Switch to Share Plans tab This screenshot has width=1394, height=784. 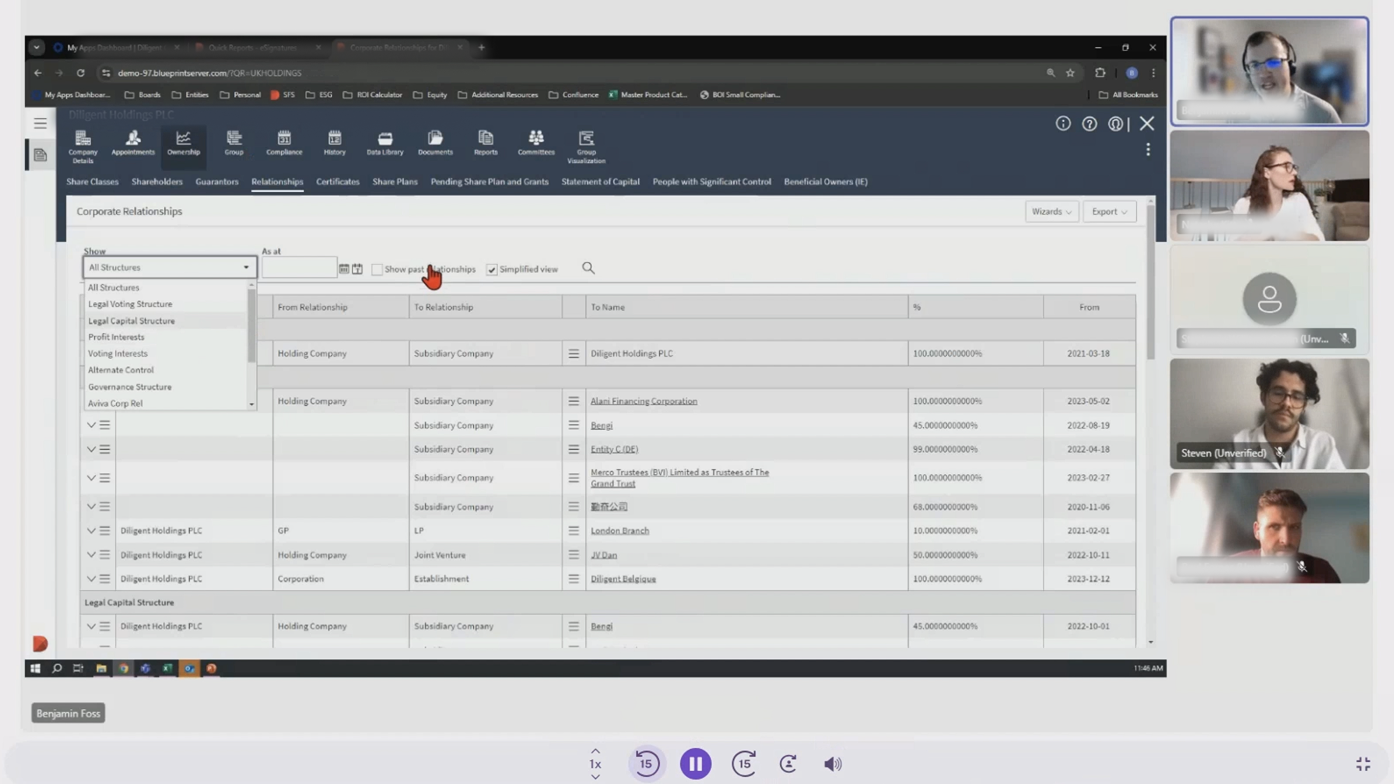click(x=395, y=182)
